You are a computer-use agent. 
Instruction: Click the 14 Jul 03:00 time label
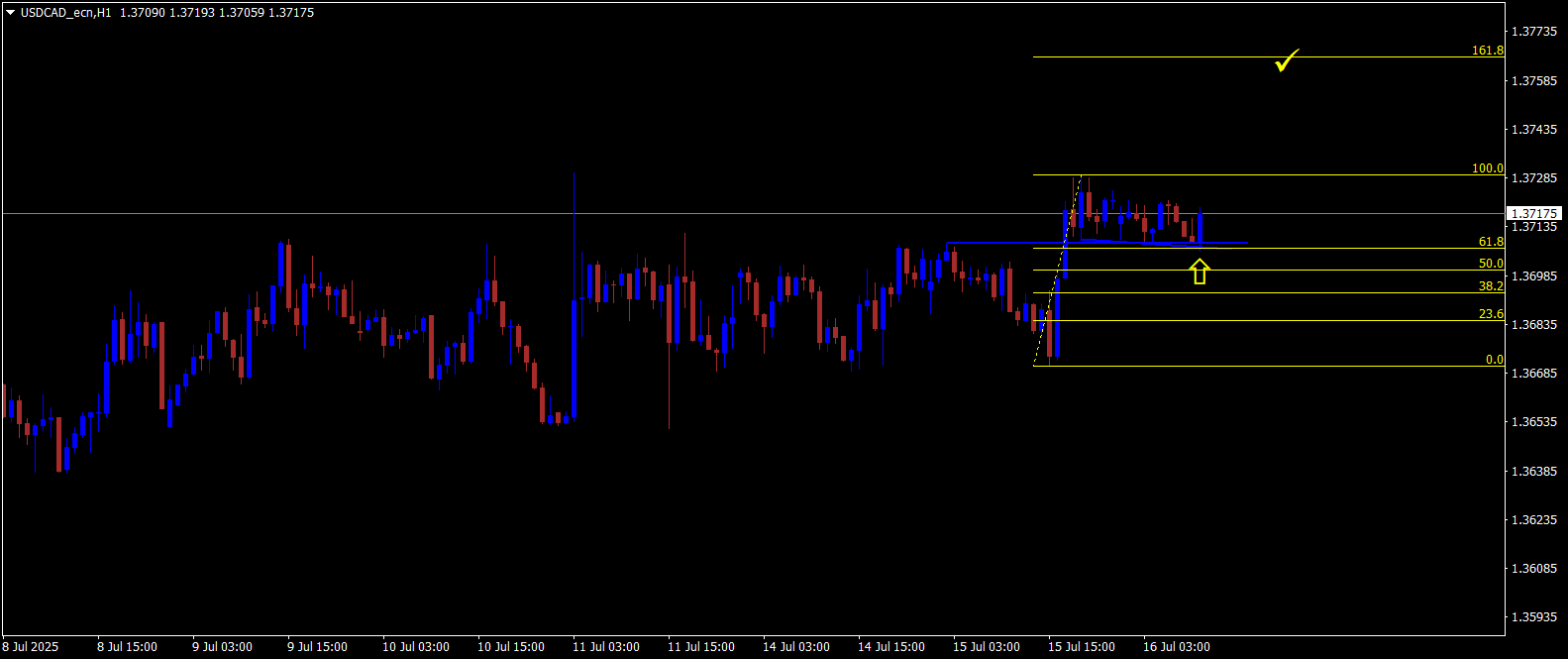tap(796, 647)
